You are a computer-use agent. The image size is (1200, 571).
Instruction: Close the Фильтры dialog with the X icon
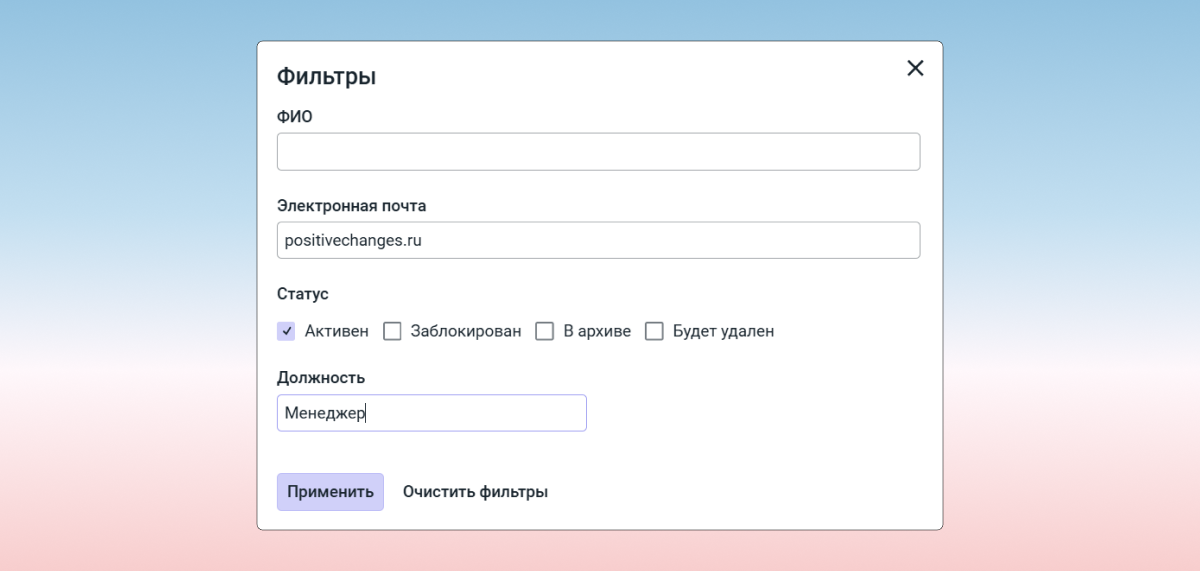915,68
